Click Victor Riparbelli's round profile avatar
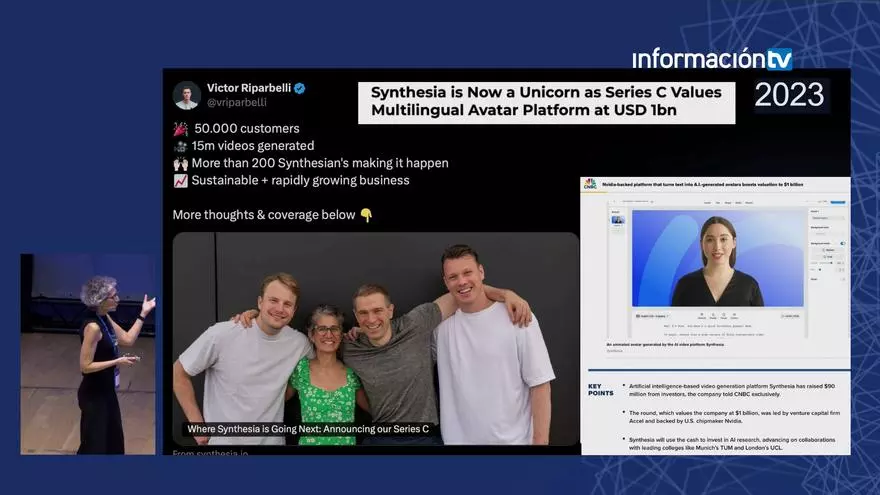 tap(187, 95)
